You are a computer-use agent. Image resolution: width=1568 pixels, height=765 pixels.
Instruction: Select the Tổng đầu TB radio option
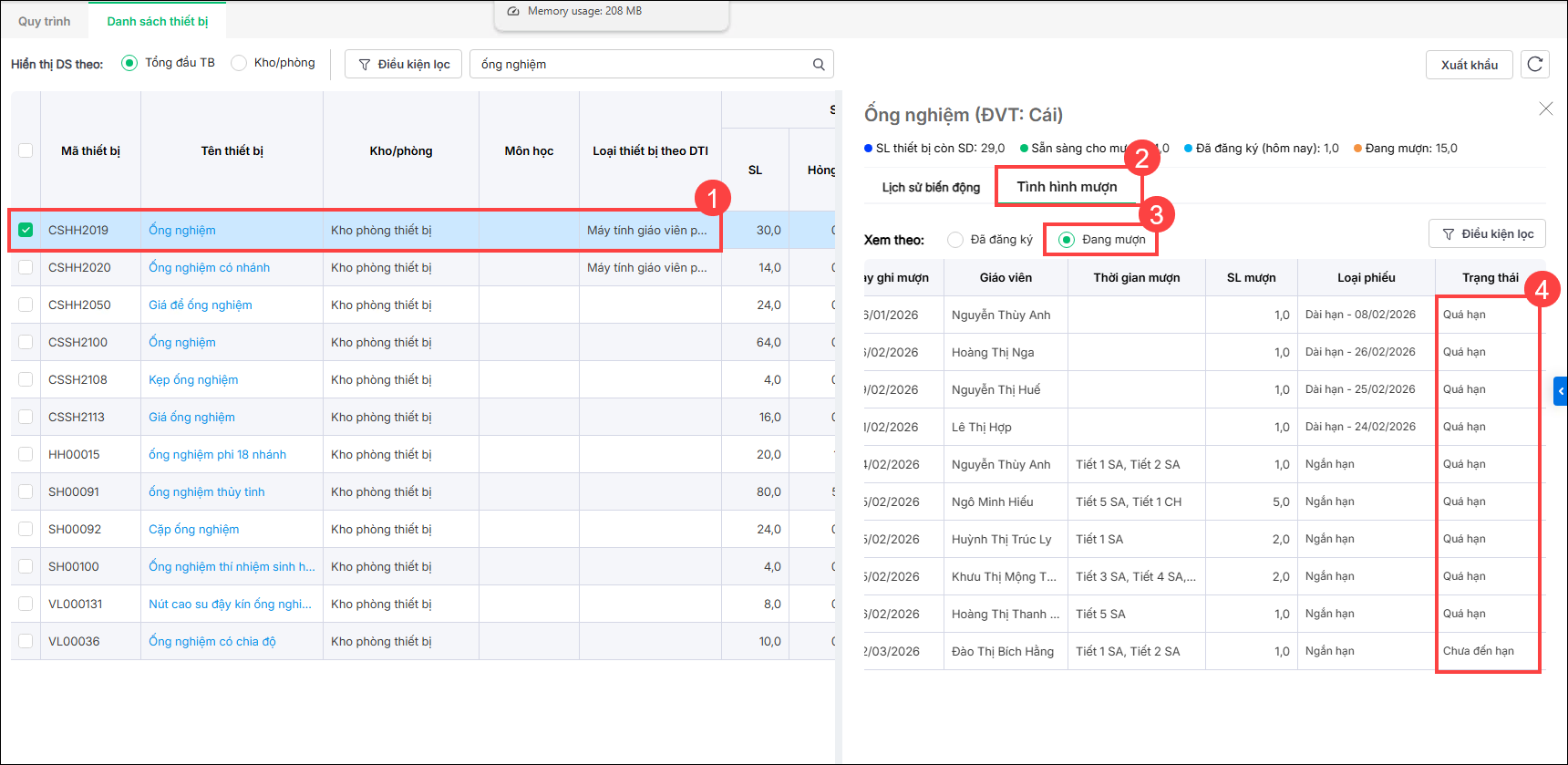click(x=129, y=63)
